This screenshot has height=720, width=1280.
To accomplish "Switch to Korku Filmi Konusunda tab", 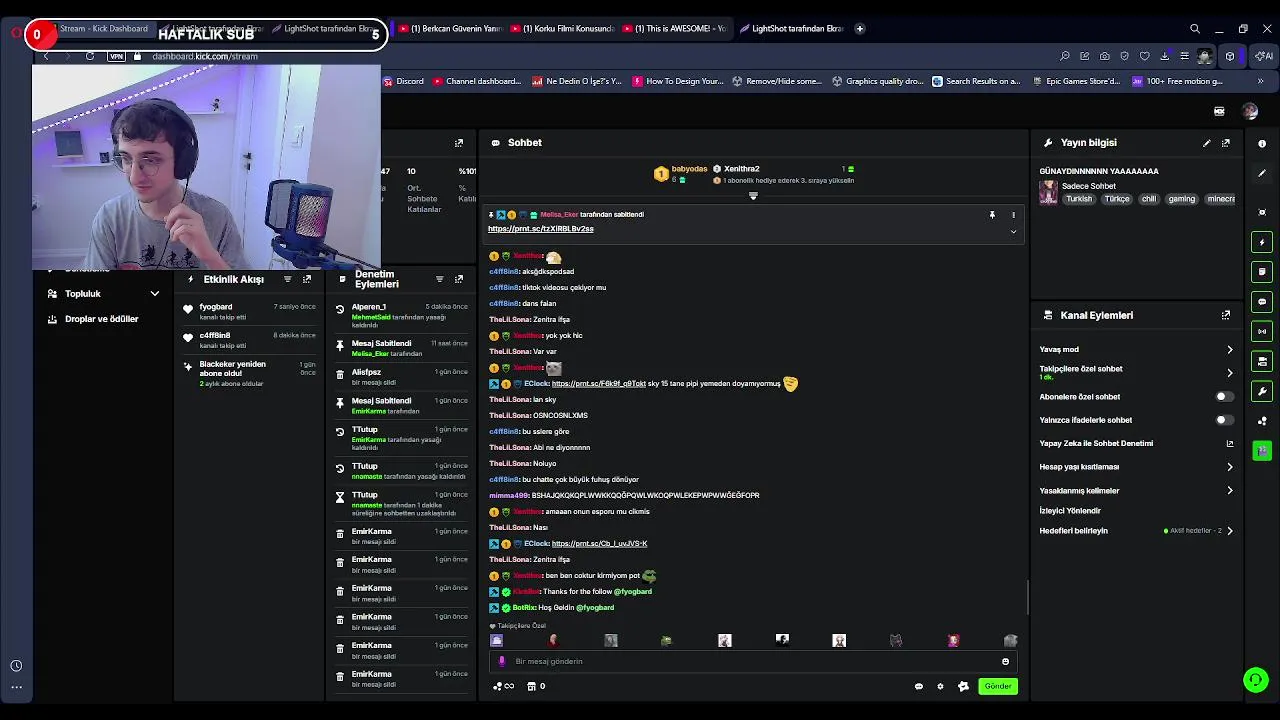I will pos(561,29).
